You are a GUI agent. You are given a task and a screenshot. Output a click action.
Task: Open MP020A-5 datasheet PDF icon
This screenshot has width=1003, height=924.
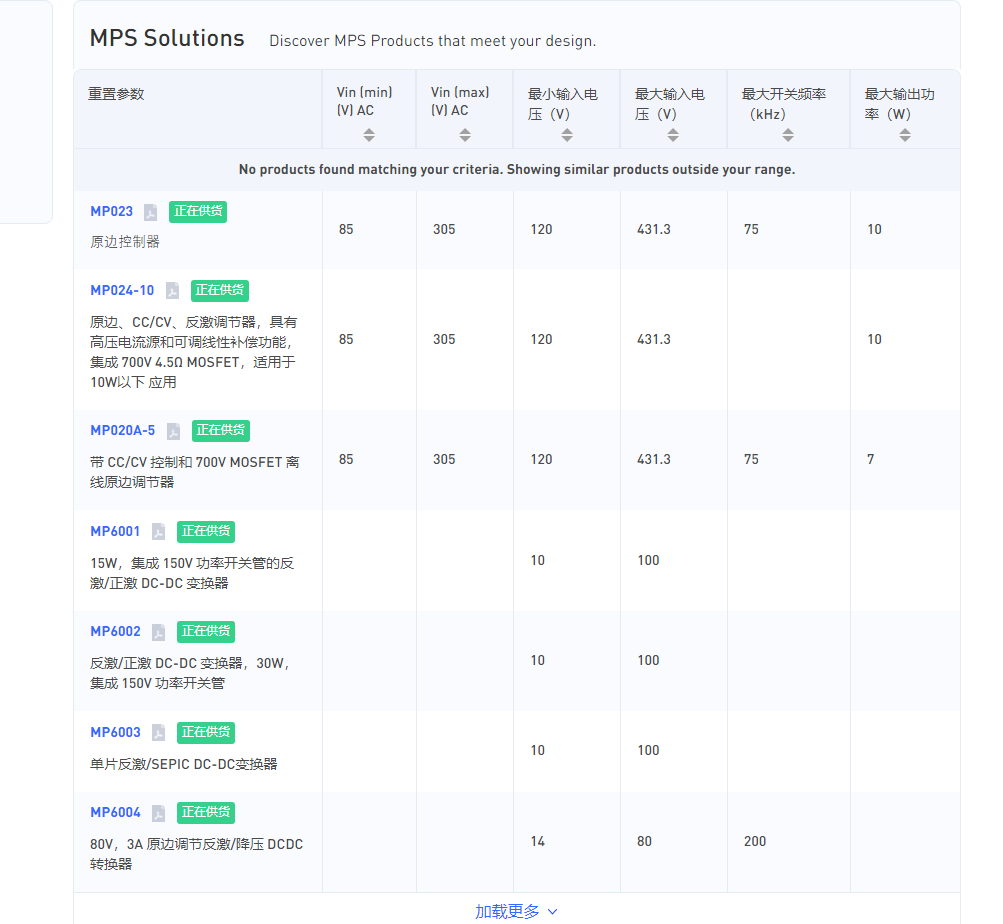(x=173, y=431)
